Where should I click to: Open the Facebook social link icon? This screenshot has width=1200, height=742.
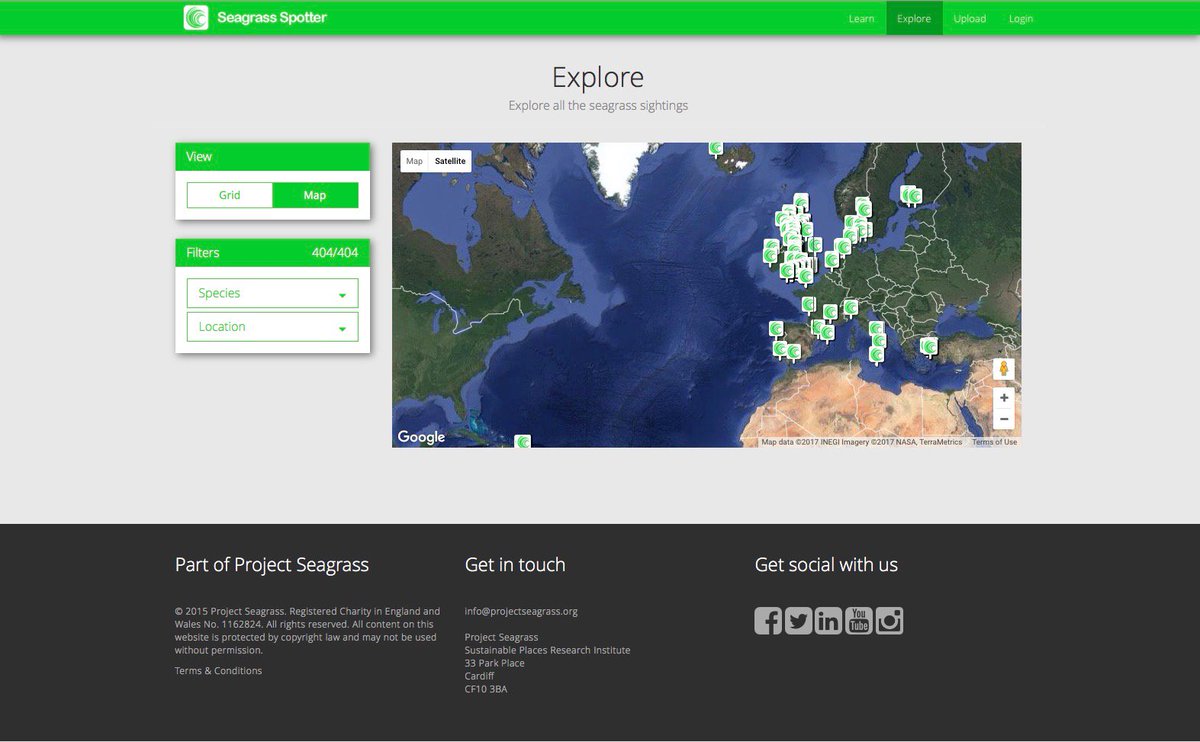point(768,621)
